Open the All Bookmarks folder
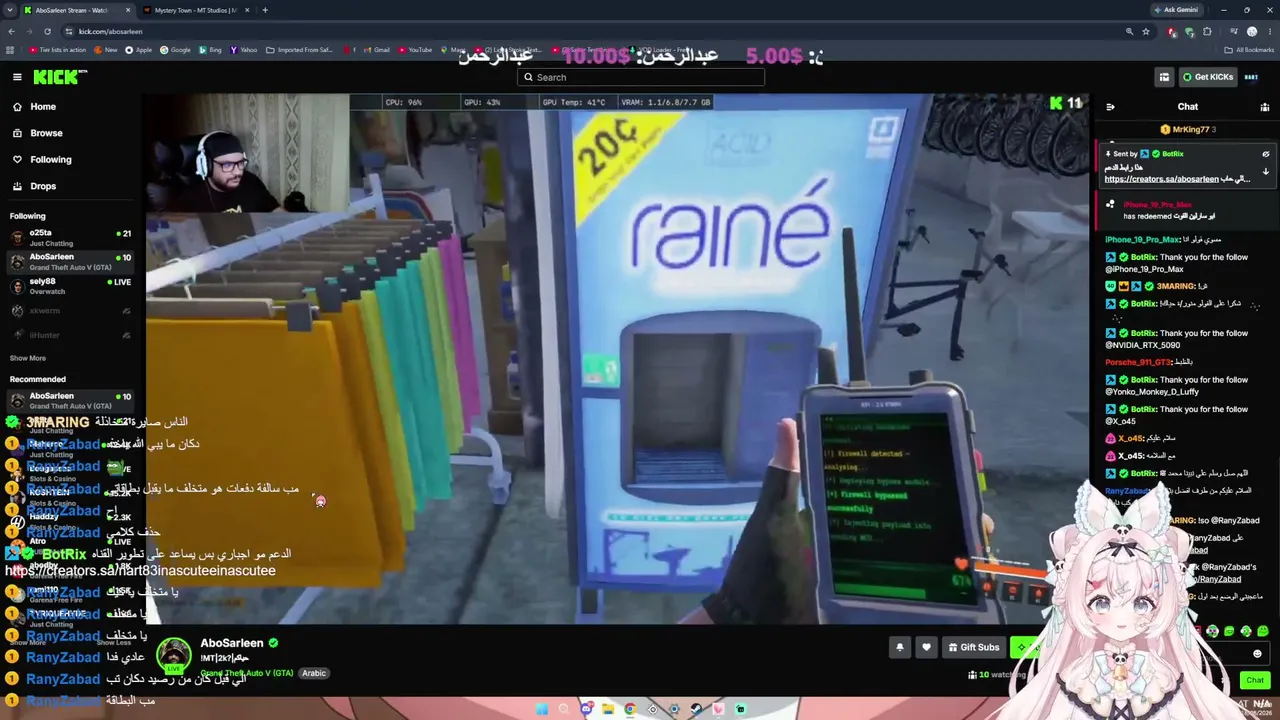Image resolution: width=1280 pixels, height=720 pixels. (x=1249, y=50)
